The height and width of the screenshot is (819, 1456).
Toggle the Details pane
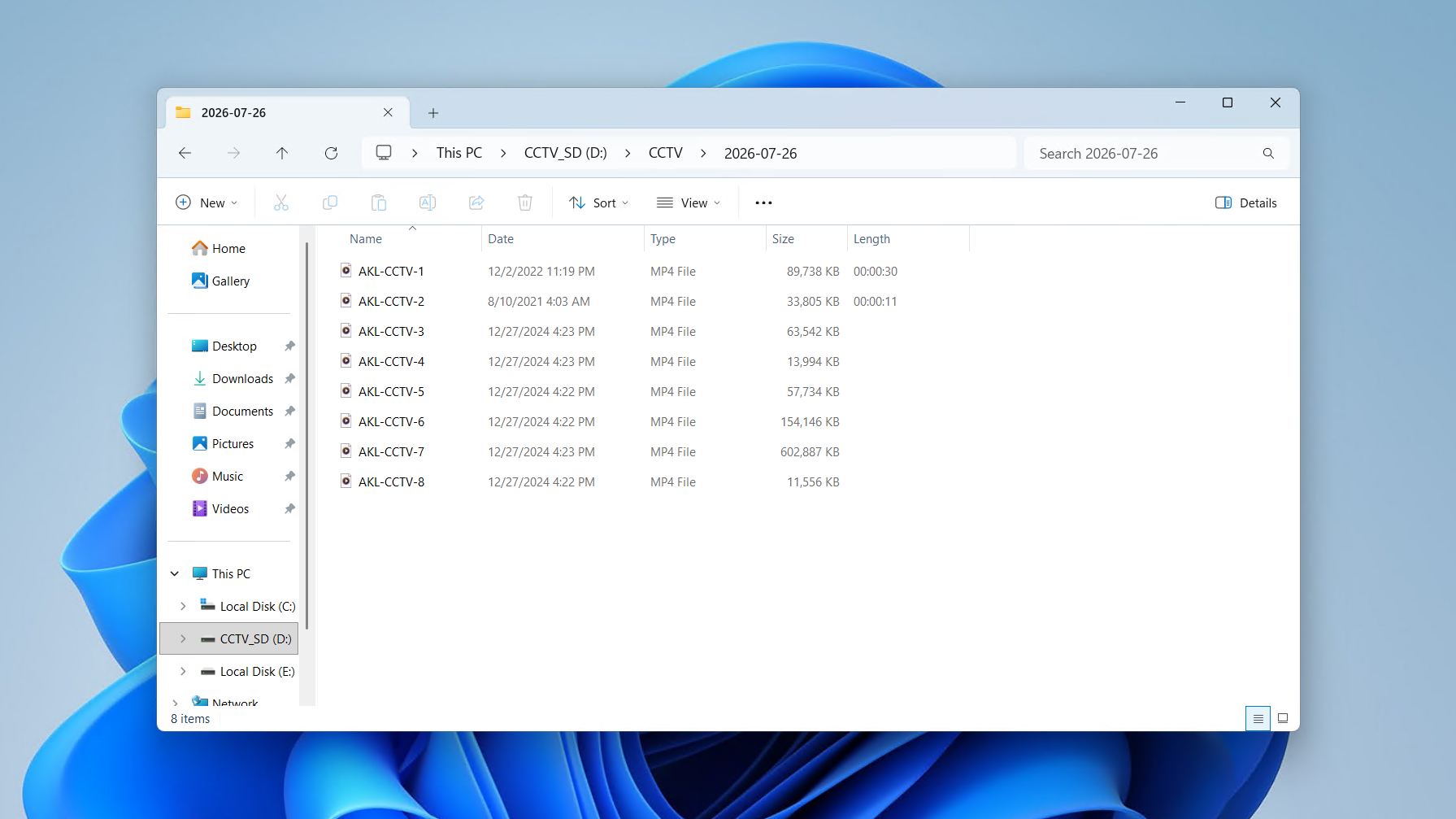point(1246,203)
